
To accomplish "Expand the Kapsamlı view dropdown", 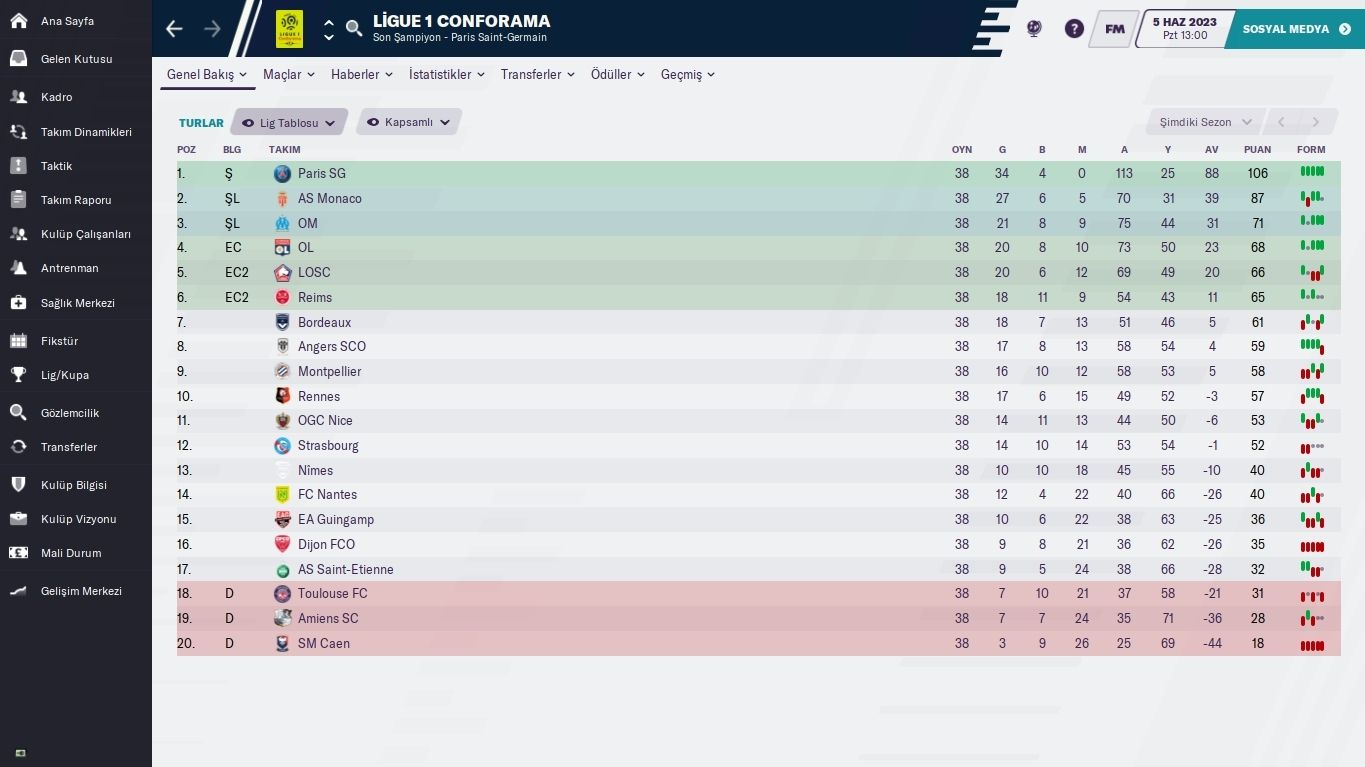I will tap(409, 123).
